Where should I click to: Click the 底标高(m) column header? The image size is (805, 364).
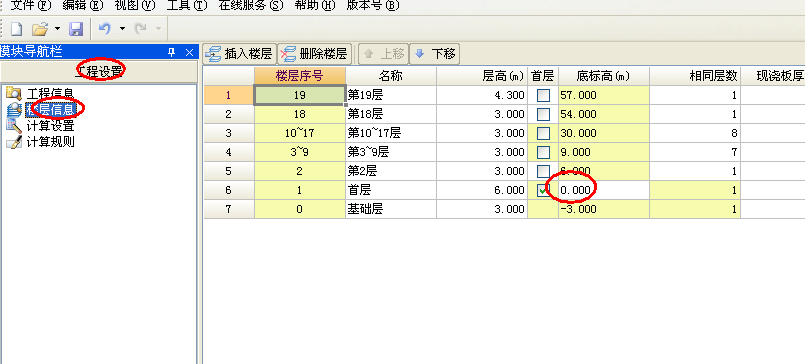tap(604, 76)
